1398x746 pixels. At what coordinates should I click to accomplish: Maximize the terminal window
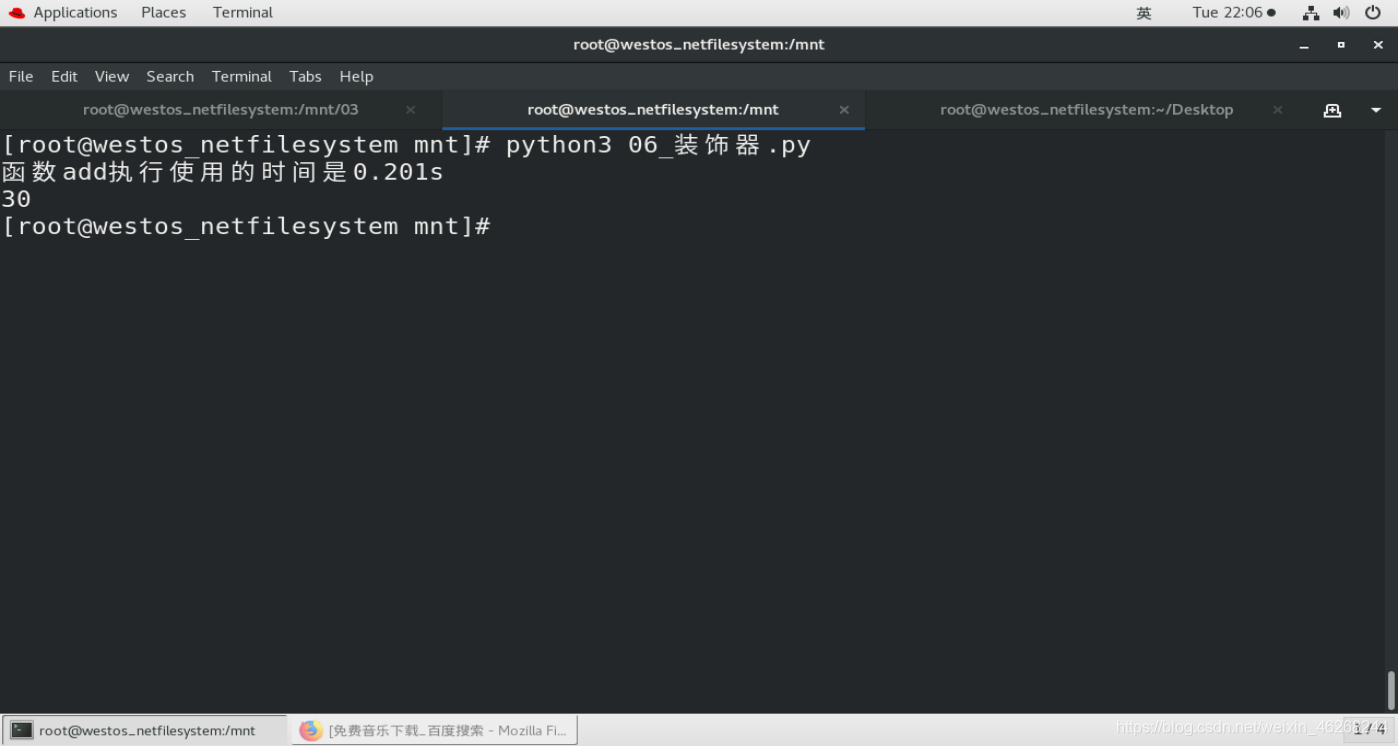coord(1341,45)
